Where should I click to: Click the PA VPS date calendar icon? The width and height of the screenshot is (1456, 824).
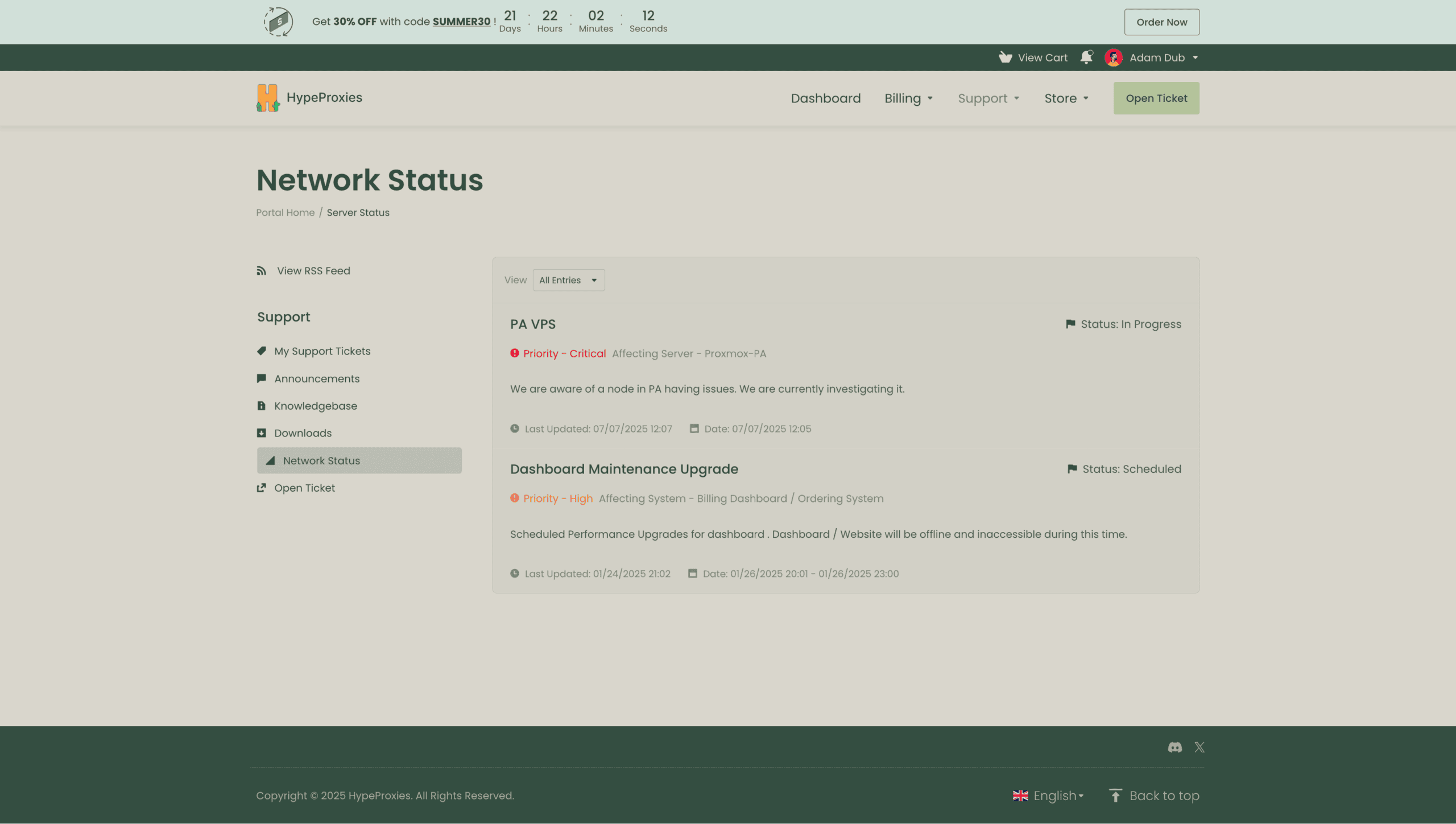tap(694, 429)
